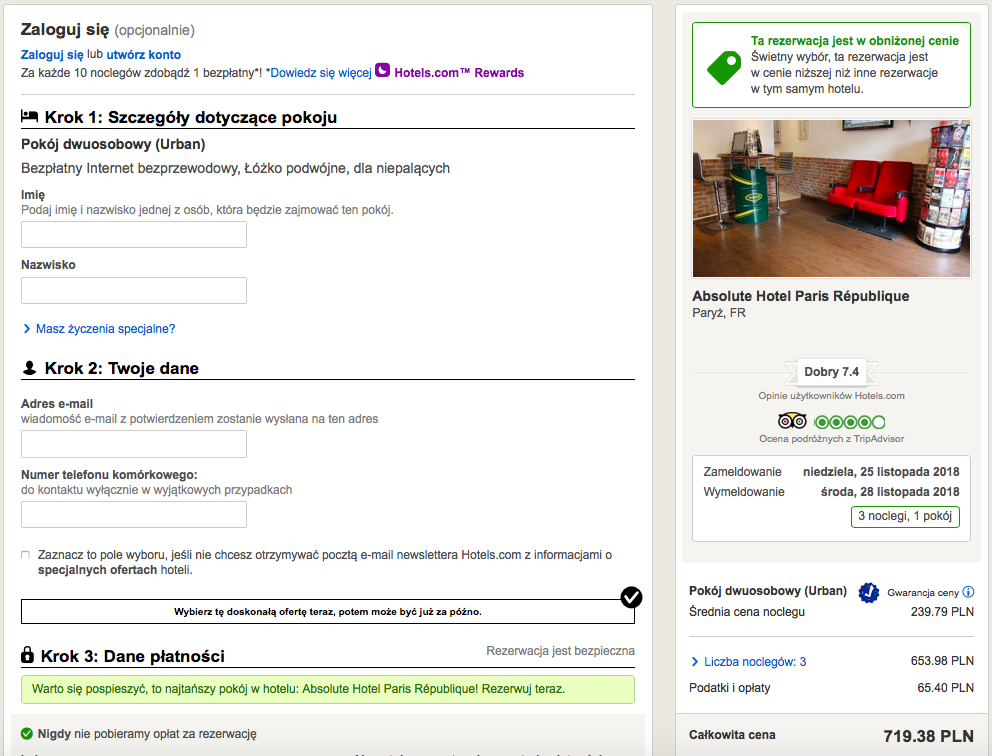Viewport: 992px width, 756px height.
Task: Click the green check icon beside Nigdy
Action: pos(27,734)
